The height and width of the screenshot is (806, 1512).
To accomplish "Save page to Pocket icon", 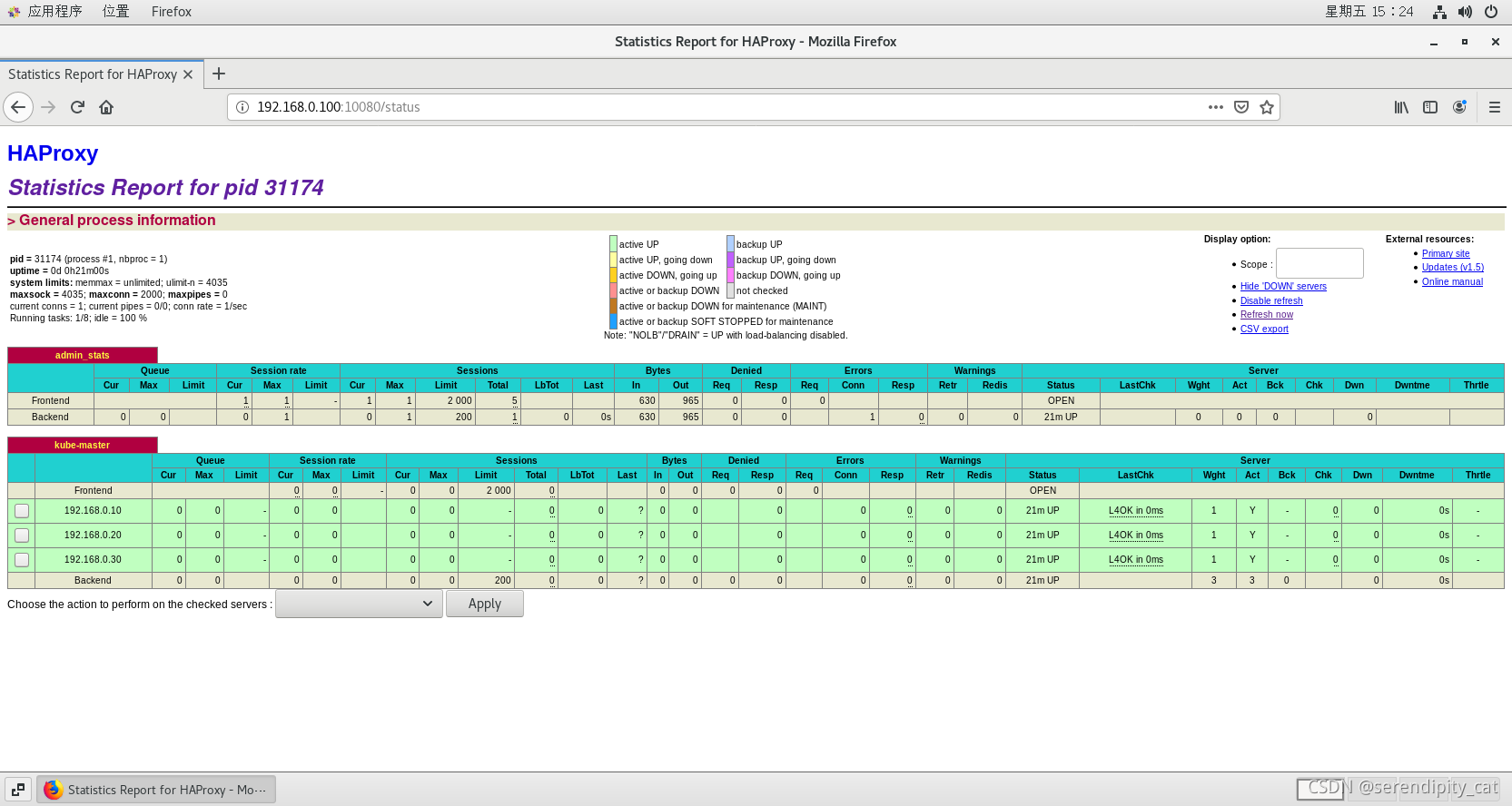I will pyautogui.click(x=1241, y=107).
